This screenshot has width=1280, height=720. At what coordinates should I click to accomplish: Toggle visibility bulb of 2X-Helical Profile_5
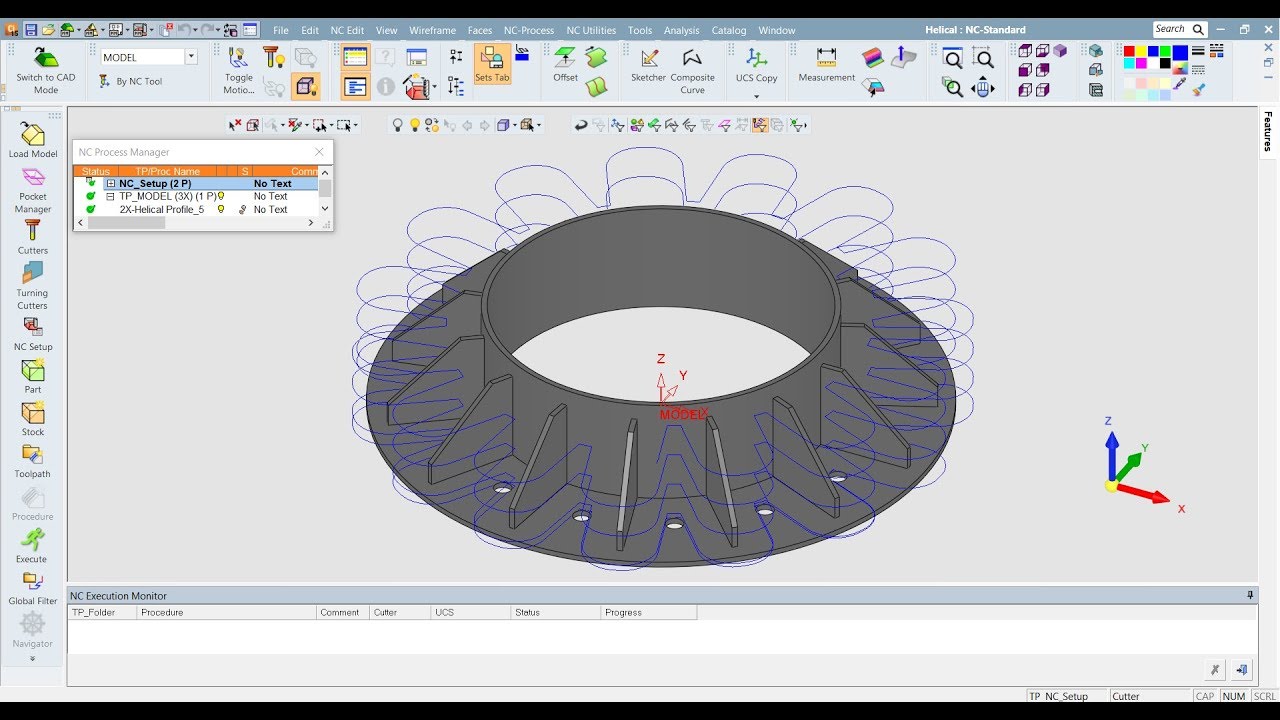coord(221,210)
